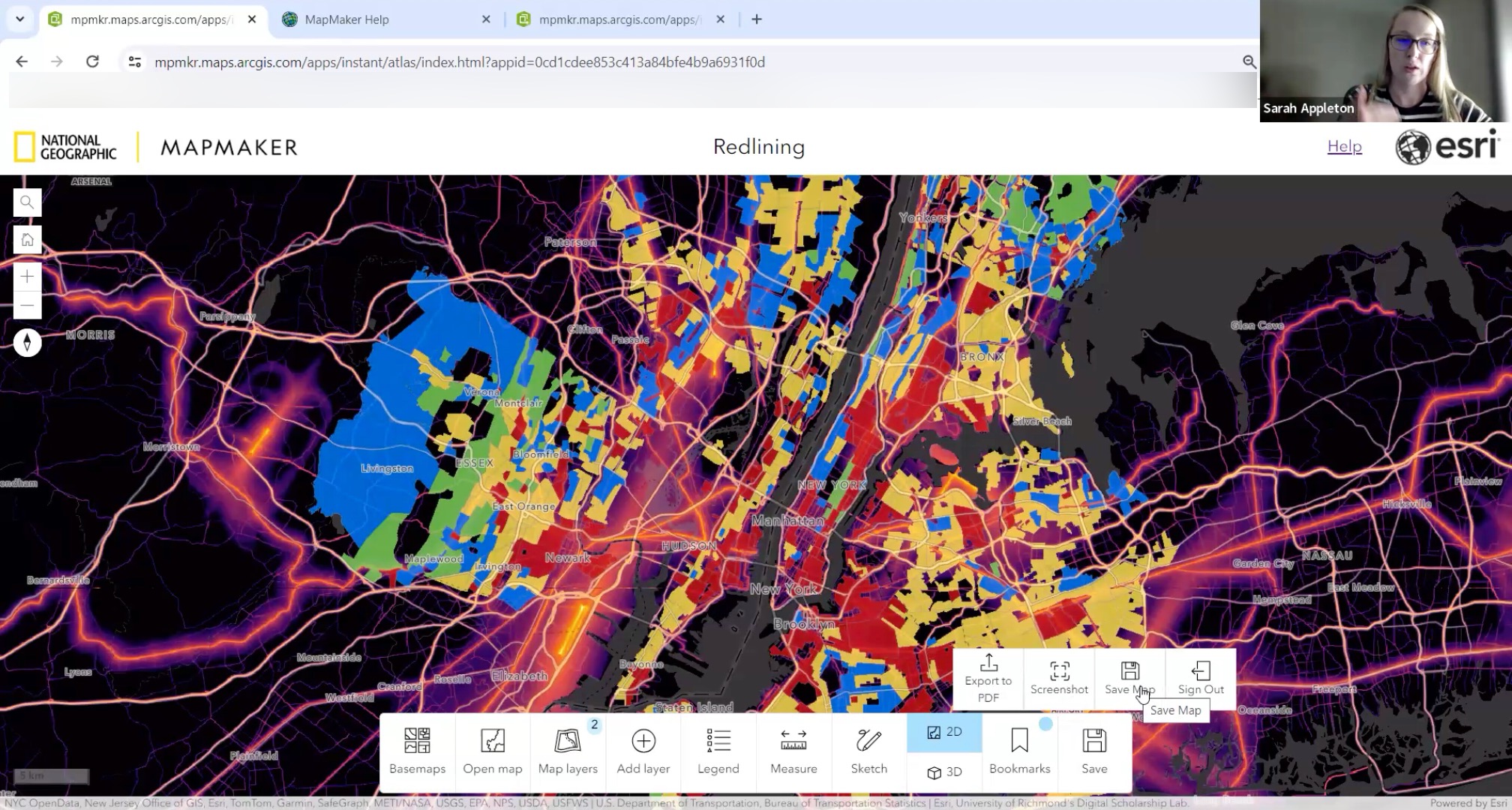
Task: Click the Help link
Action: [x=1344, y=147]
